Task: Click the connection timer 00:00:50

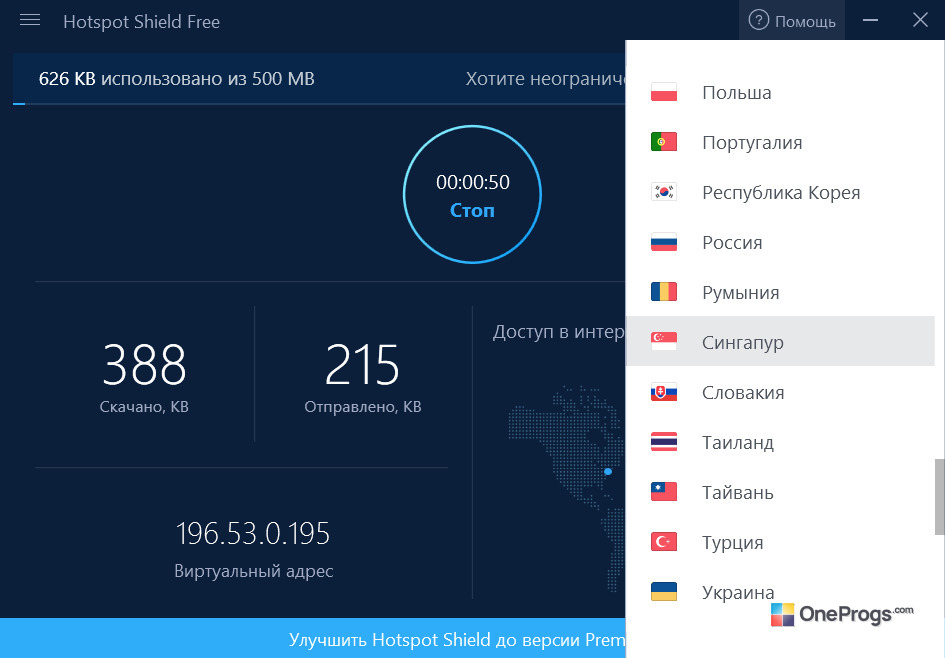Action: (x=472, y=182)
